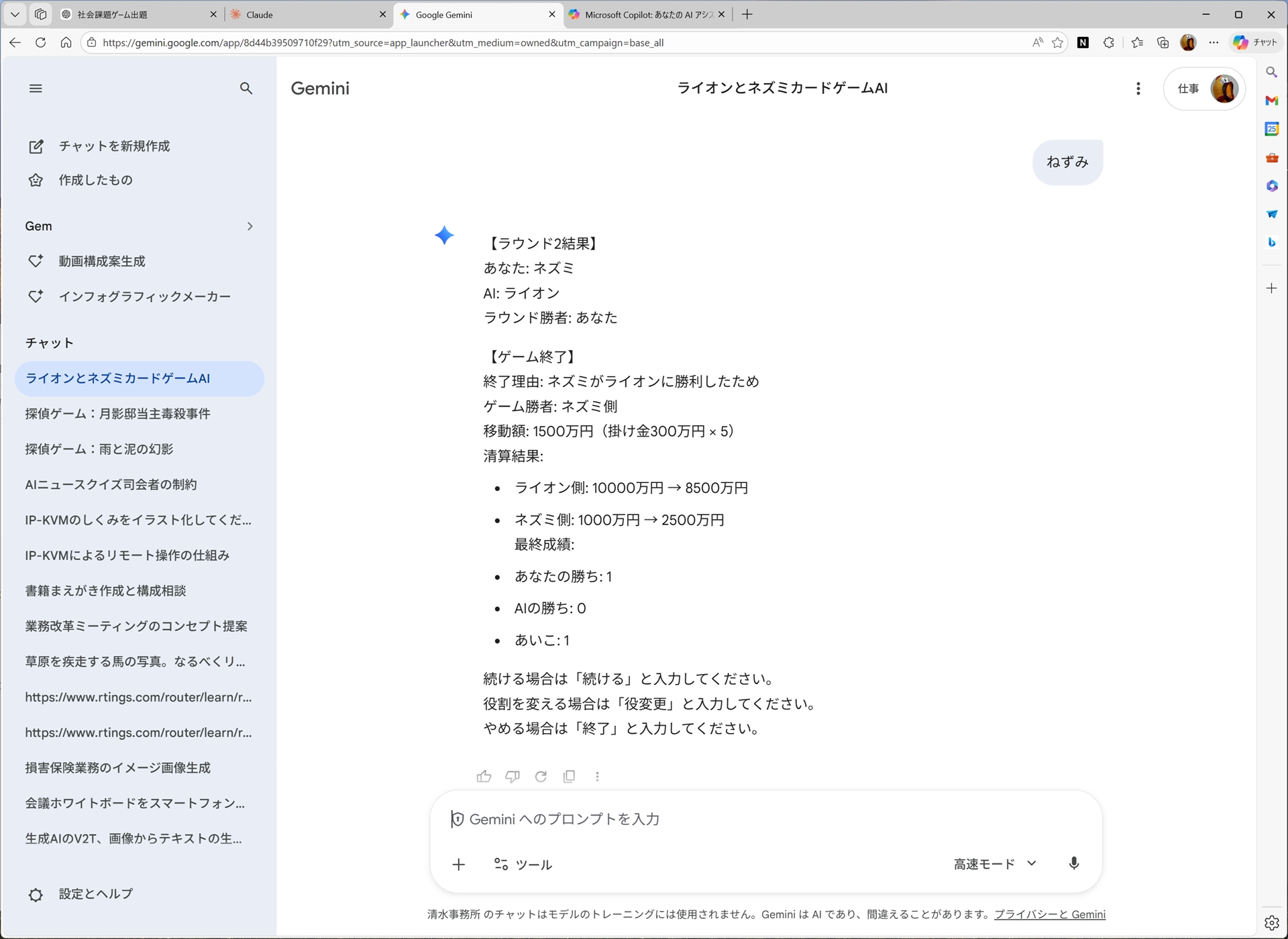Viewport: 1288px width, 939px height.
Task: Open the 高速モード model dropdown
Action: coord(994,864)
